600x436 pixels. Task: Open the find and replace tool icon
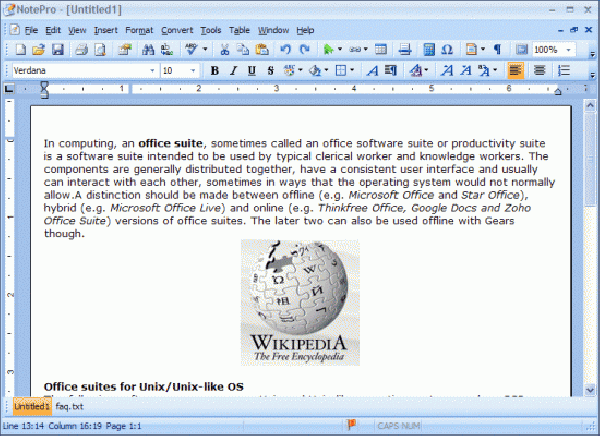coord(167,49)
